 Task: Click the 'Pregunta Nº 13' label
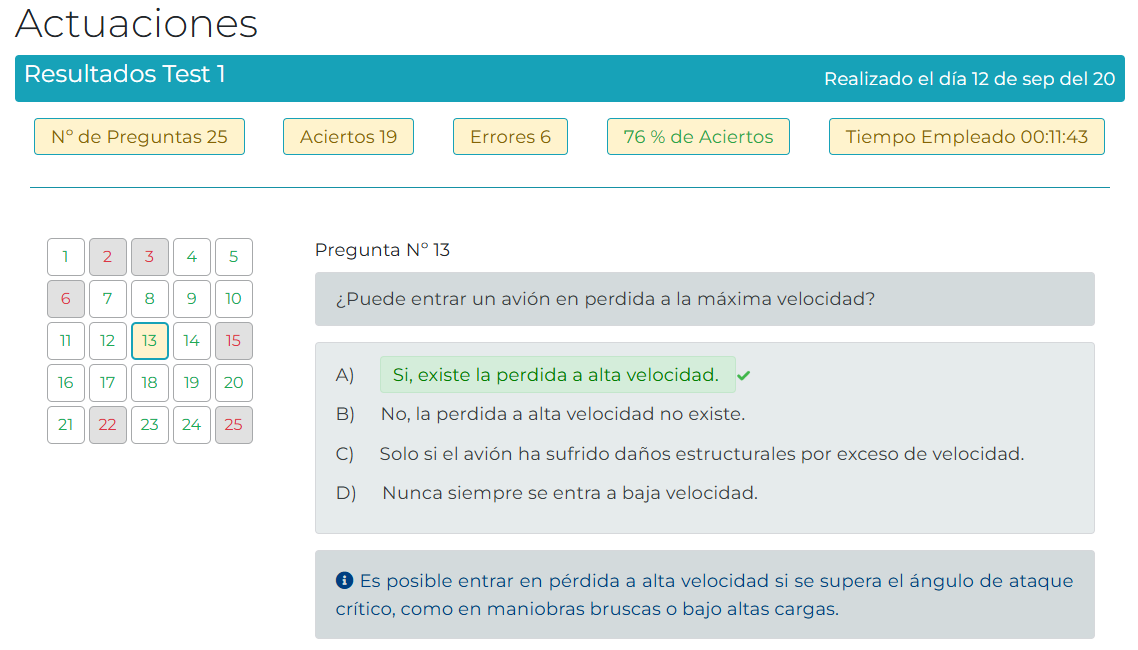point(382,250)
